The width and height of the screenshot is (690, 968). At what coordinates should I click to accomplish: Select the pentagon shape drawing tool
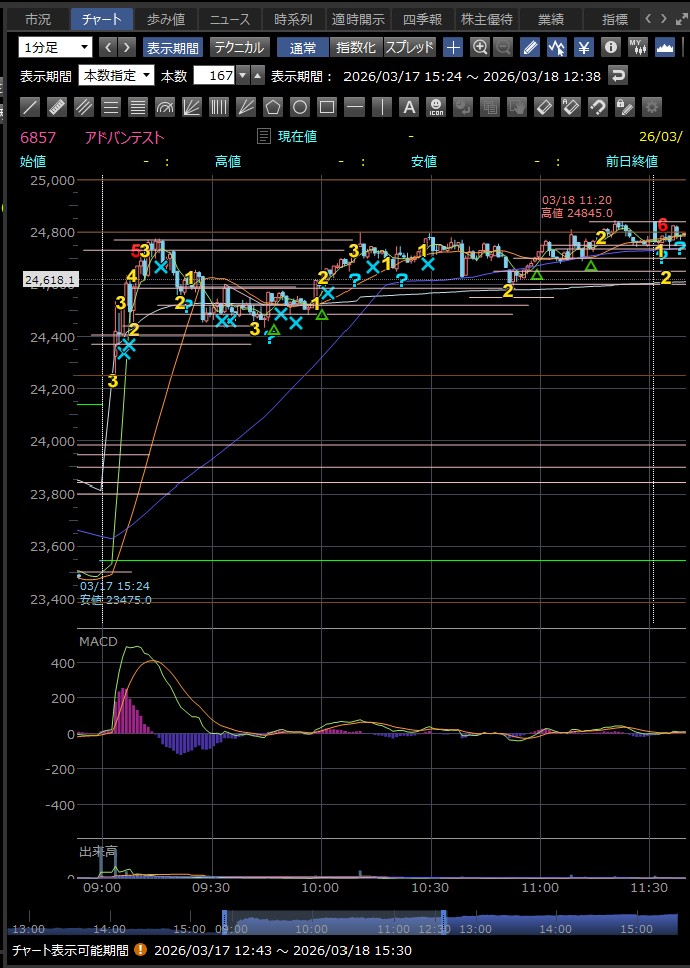[x=272, y=106]
